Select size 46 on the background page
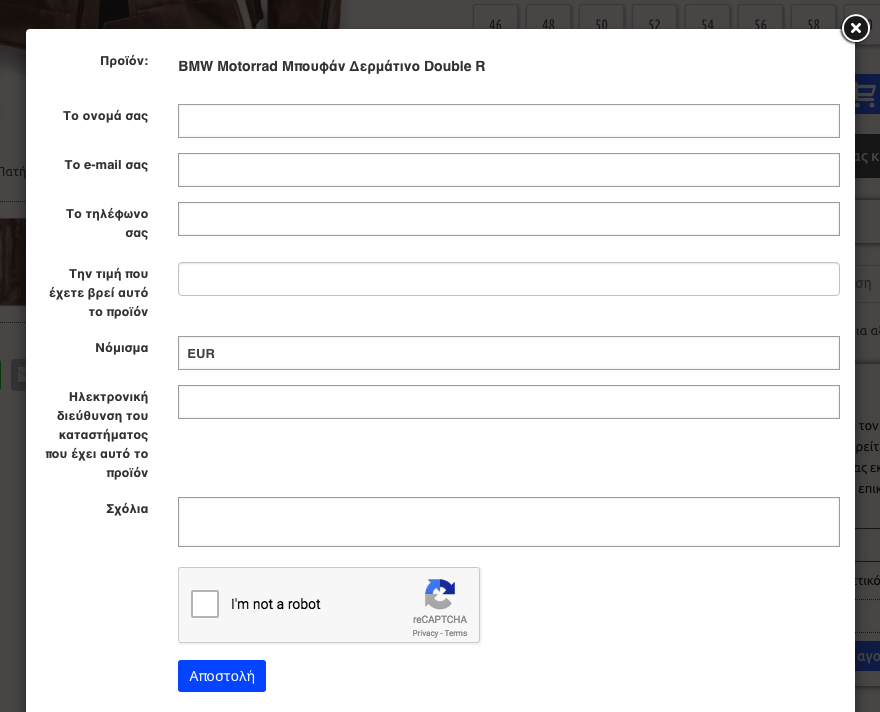 pyautogui.click(x=495, y=18)
